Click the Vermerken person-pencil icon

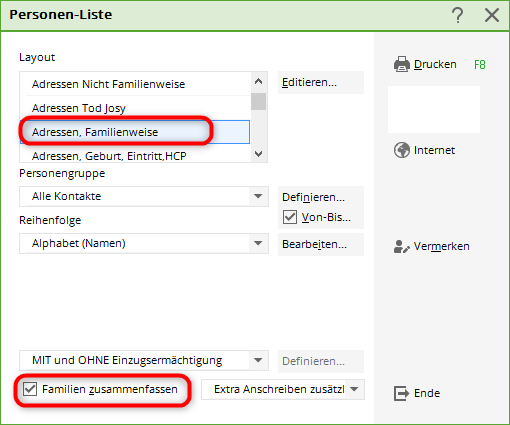[402, 246]
